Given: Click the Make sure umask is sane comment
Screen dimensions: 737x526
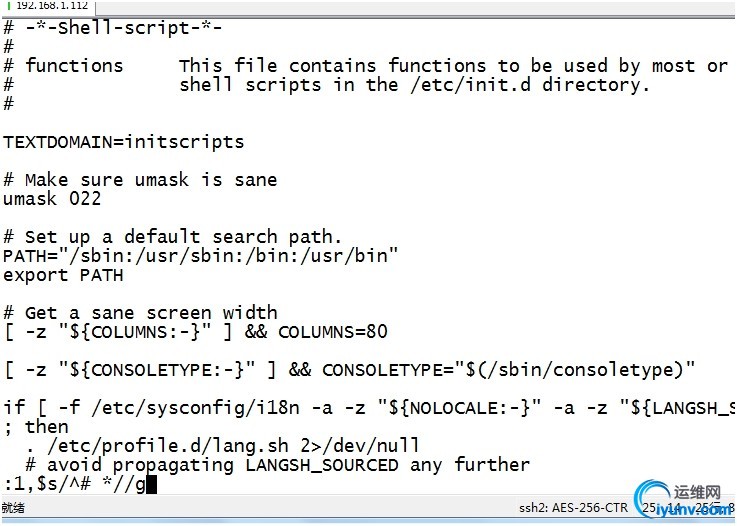Looking at the screenshot, I should click(x=140, y=180).
